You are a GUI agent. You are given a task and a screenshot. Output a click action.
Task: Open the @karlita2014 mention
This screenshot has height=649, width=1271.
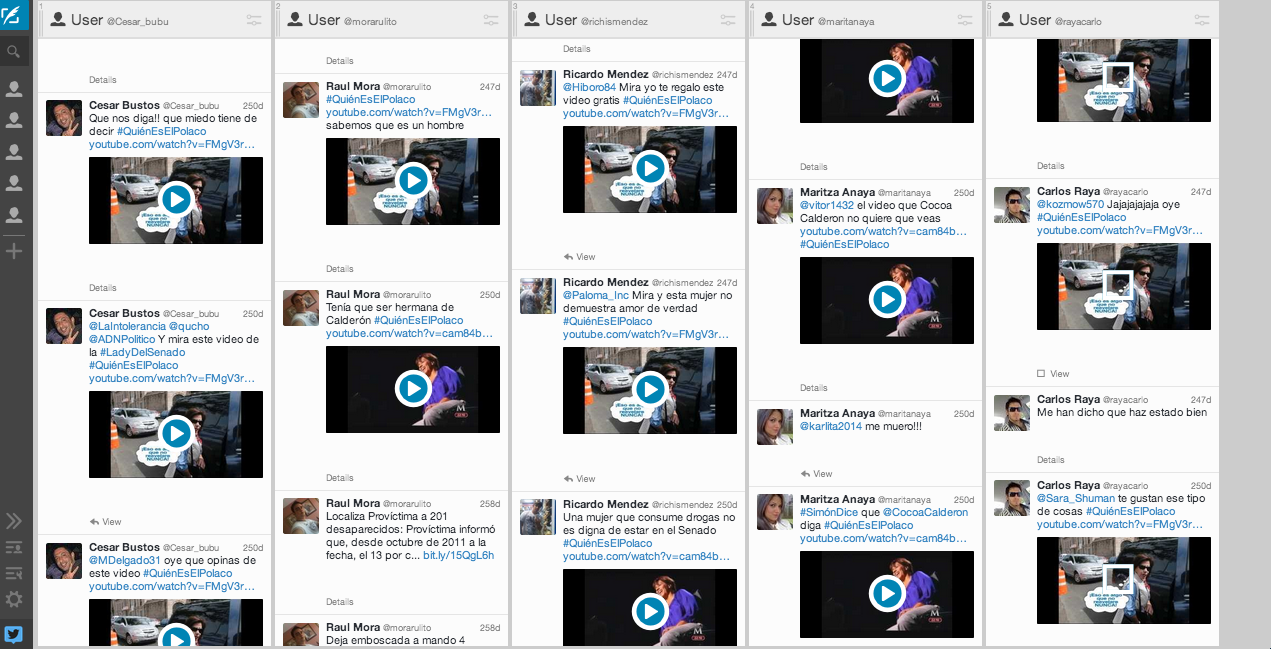coord(831,427)
